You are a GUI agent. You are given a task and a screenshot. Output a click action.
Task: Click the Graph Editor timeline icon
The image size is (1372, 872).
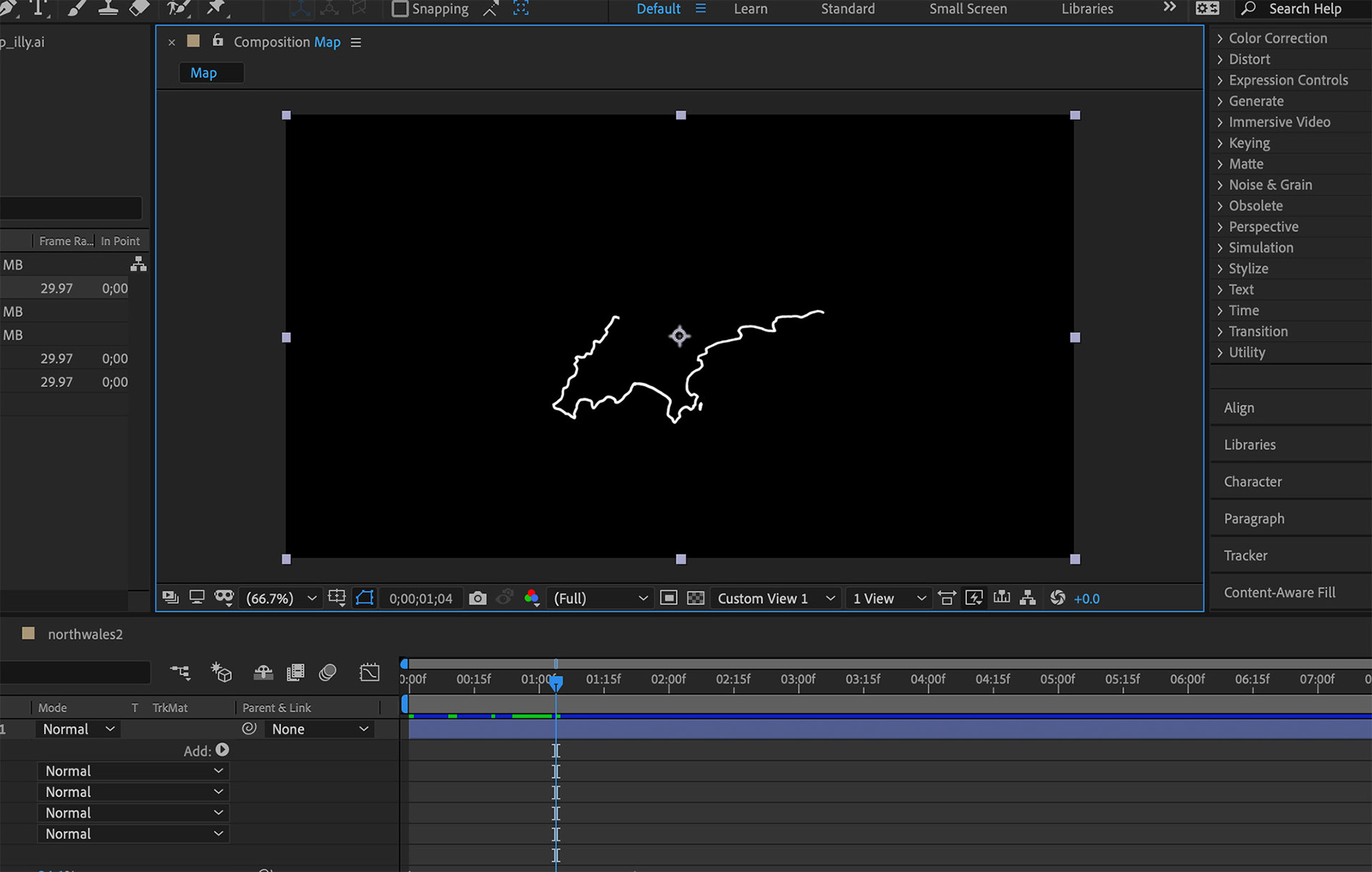(369, 673)
